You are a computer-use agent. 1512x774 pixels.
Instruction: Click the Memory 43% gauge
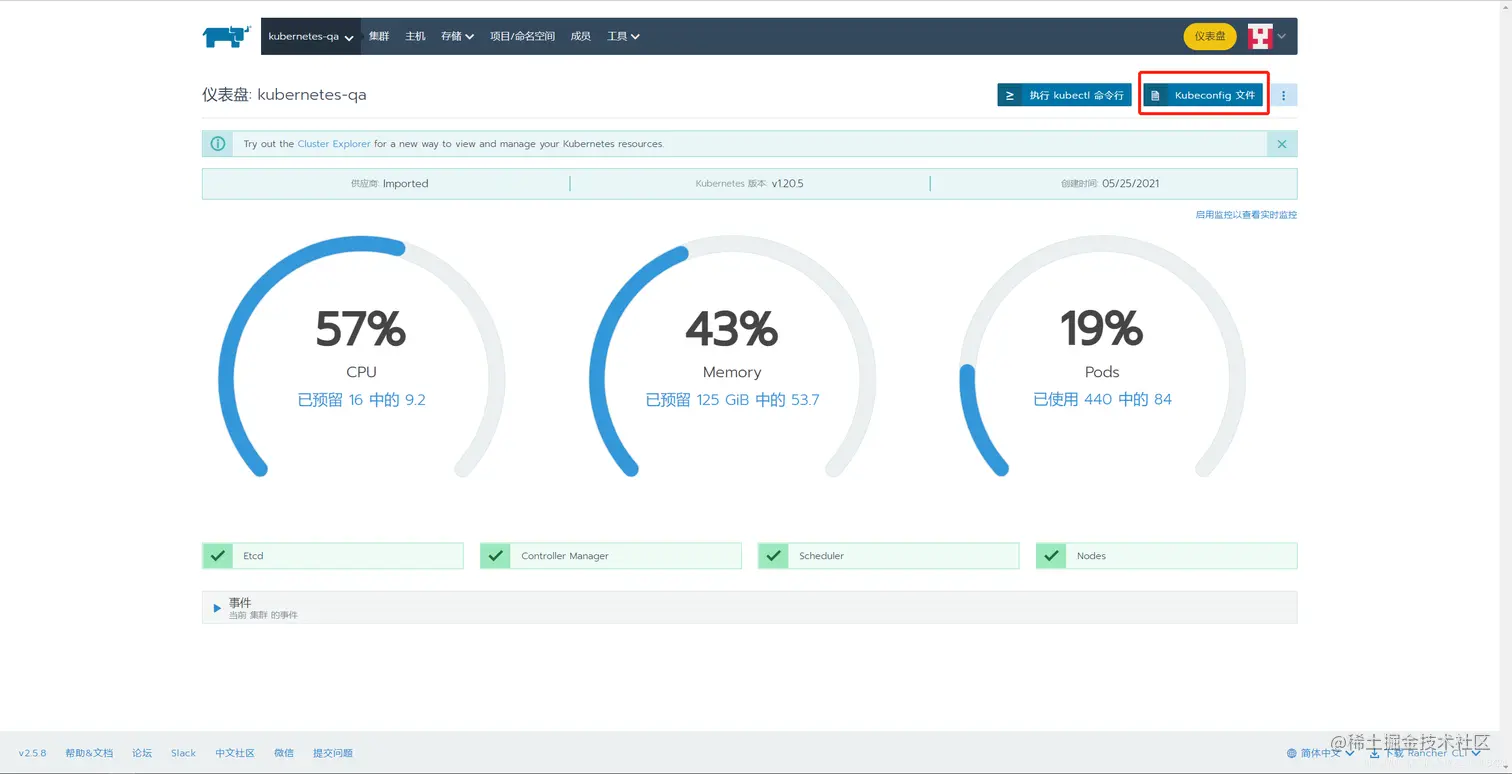click(732, 357)
